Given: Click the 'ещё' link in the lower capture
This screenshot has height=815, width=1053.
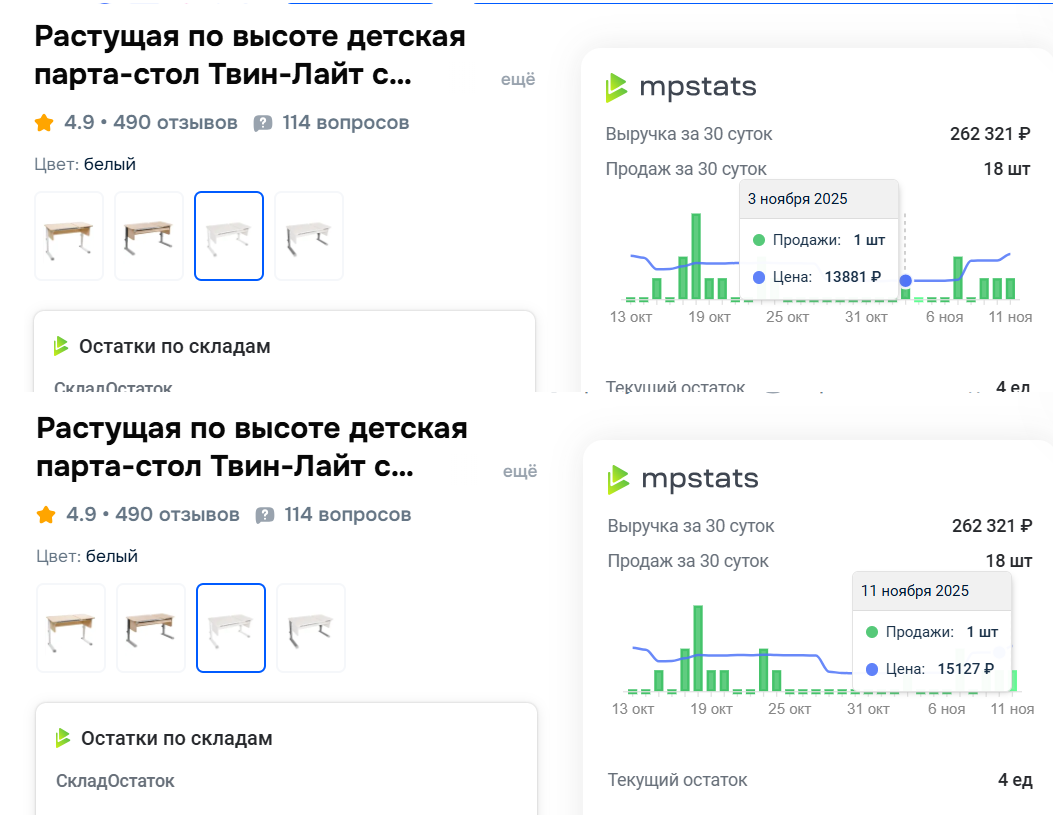Looking at the screenshot, I should pyautogui.click(x=520, y=471).
